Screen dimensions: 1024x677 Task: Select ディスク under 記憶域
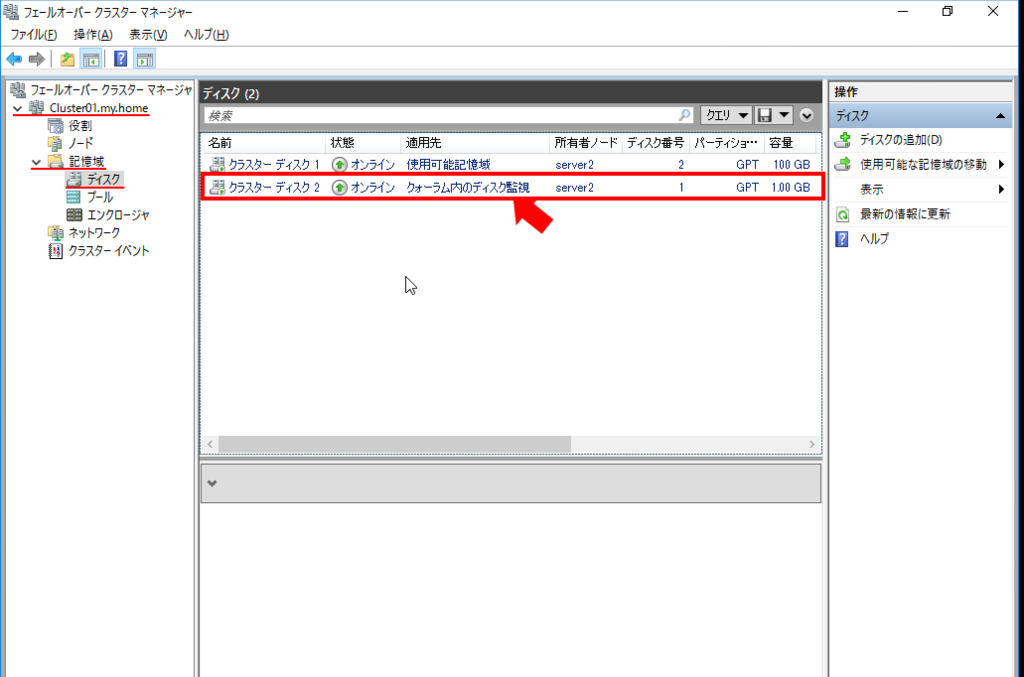(104, 179)
